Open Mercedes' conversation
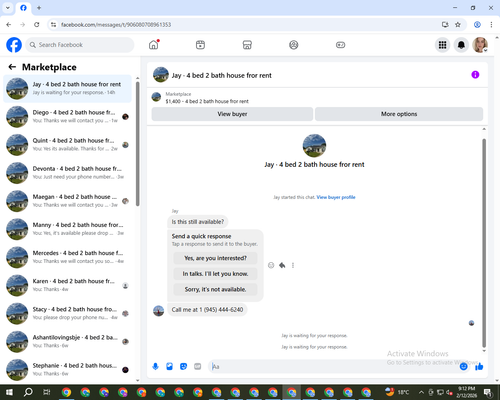The height and width of the screenshot is (400, 500). tap(67, 257)
